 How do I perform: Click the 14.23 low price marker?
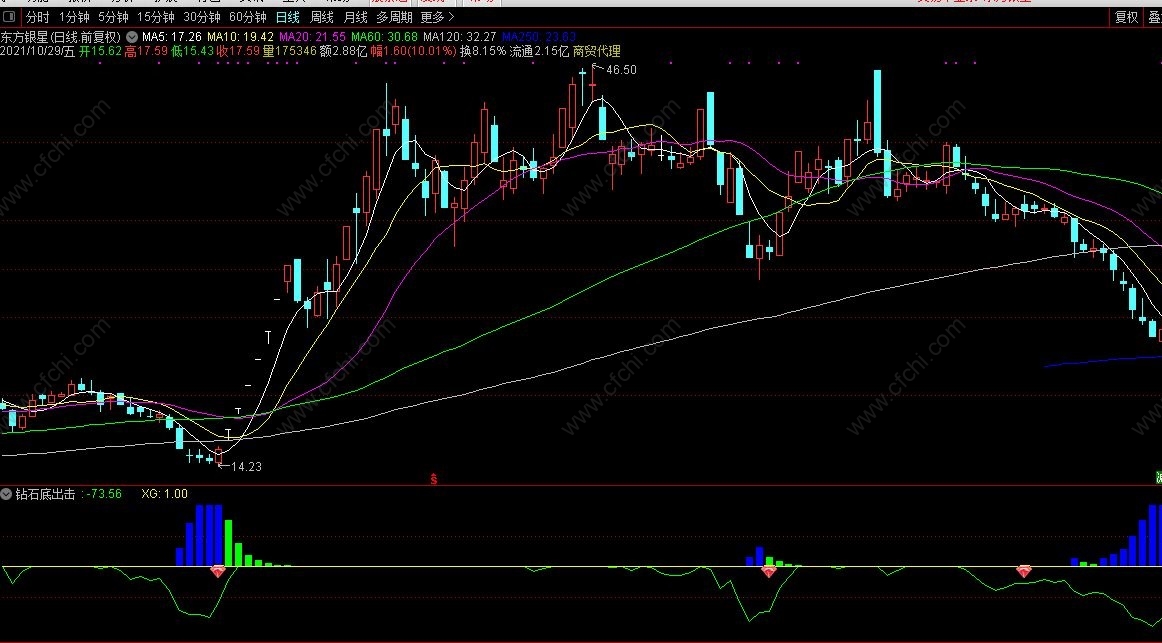point(246,467)
